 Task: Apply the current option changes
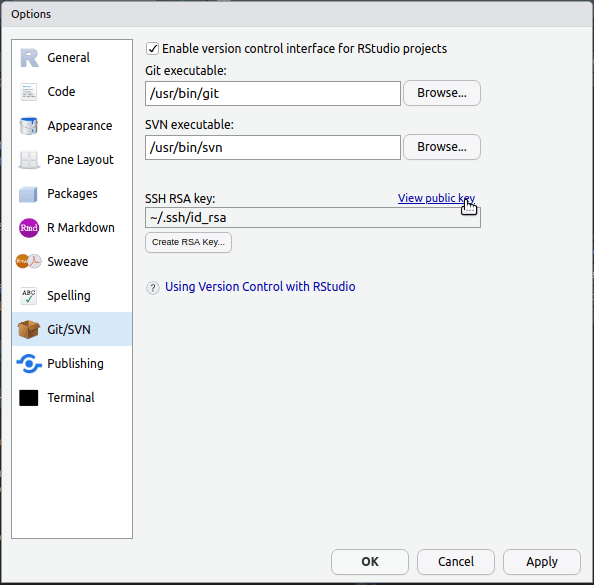(542, 562)
